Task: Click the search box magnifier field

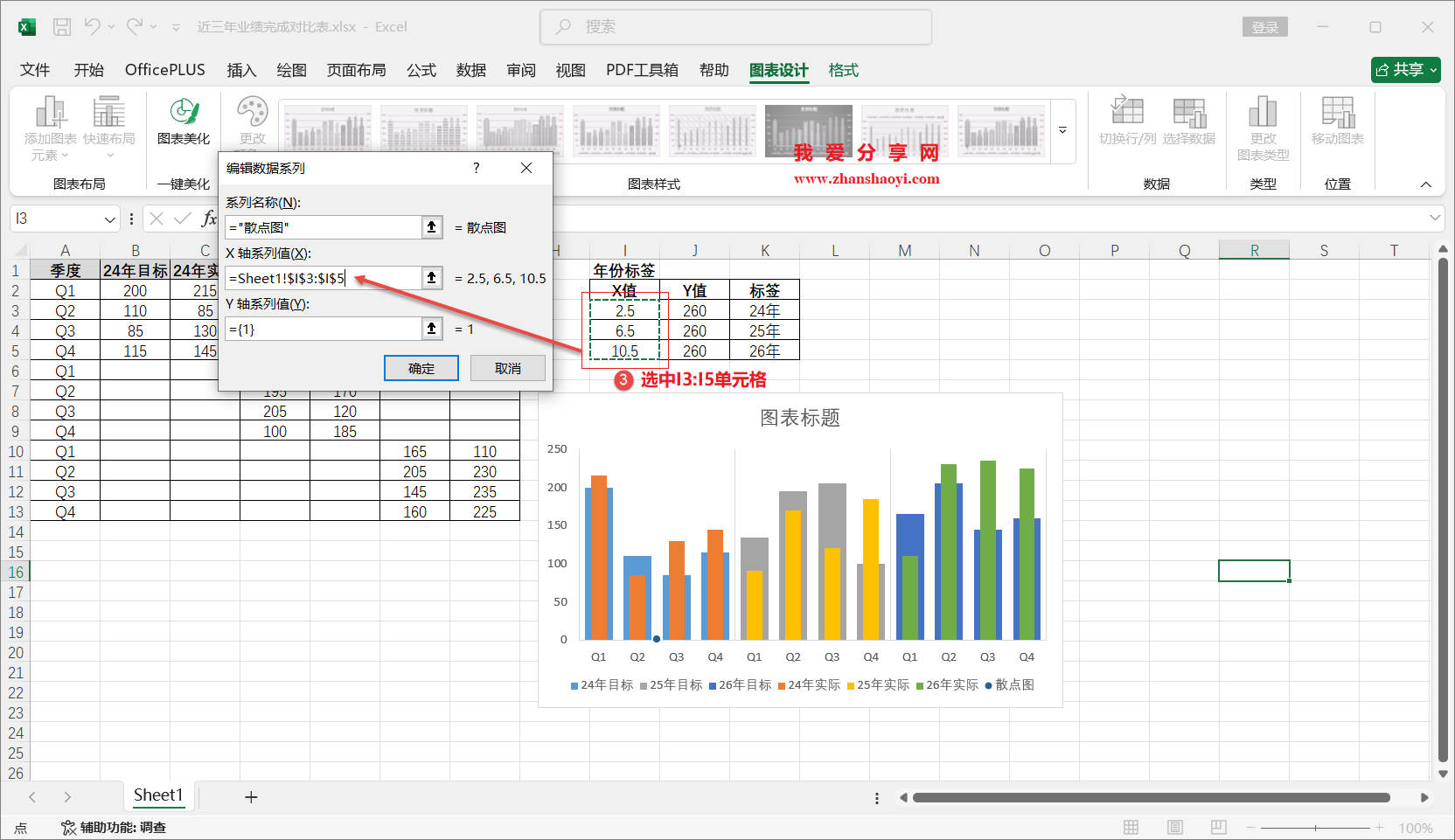Action: click(735, 27)
